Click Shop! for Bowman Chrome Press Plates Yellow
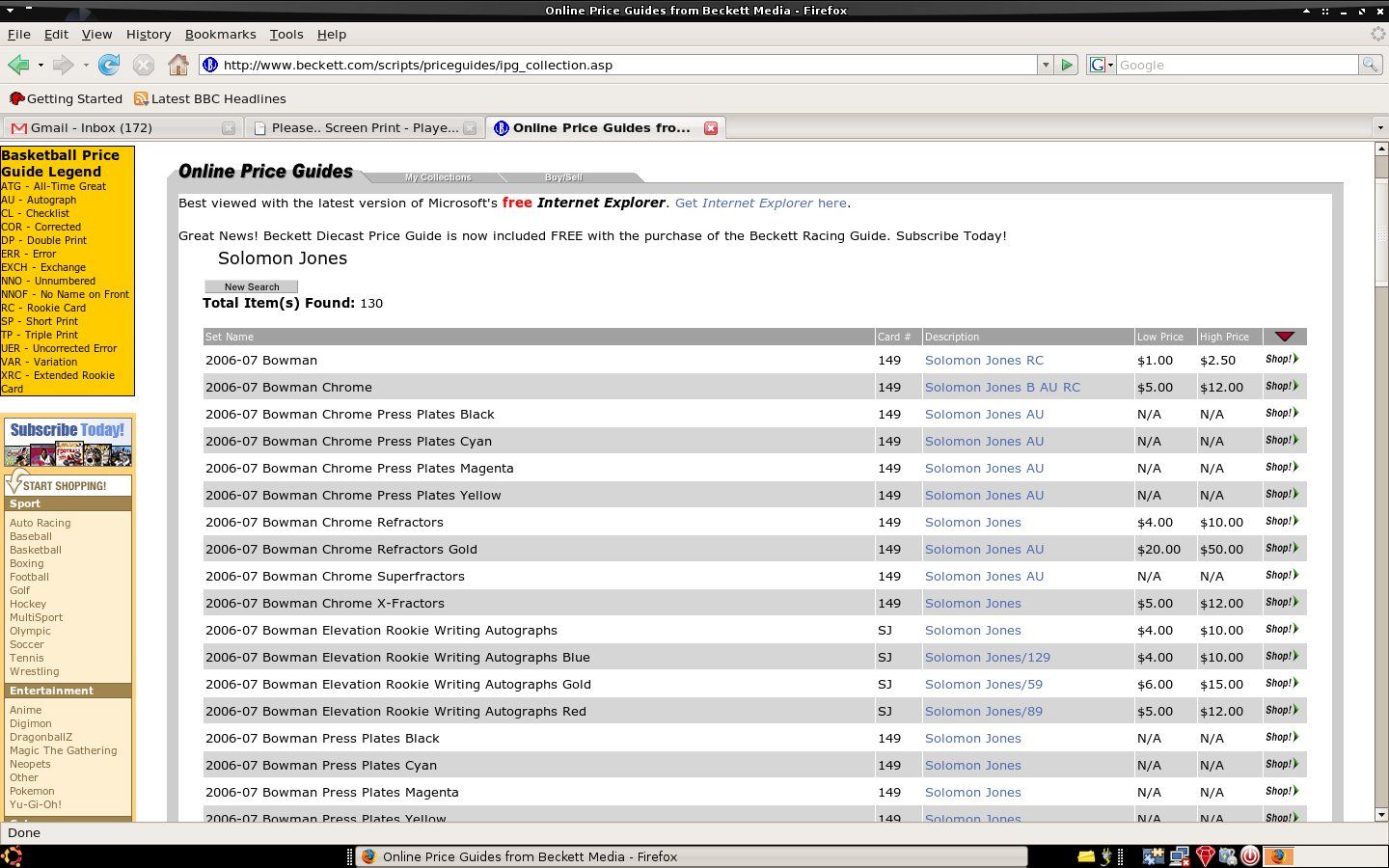The image size is (1389, 868). point(1282,494)
